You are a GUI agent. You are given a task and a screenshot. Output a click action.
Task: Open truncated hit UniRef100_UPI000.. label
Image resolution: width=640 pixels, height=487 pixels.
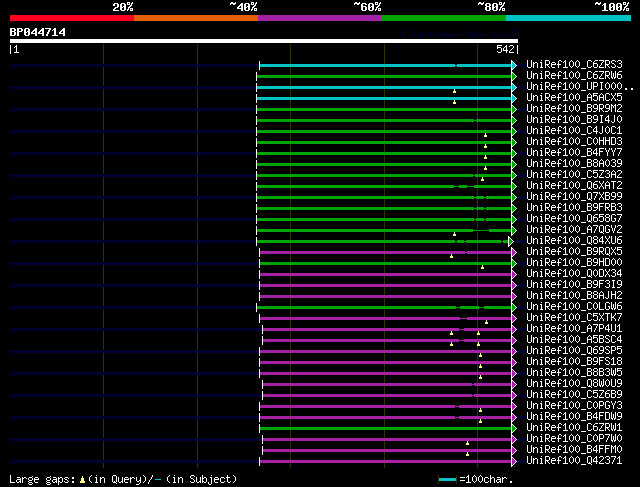point(580,87)
